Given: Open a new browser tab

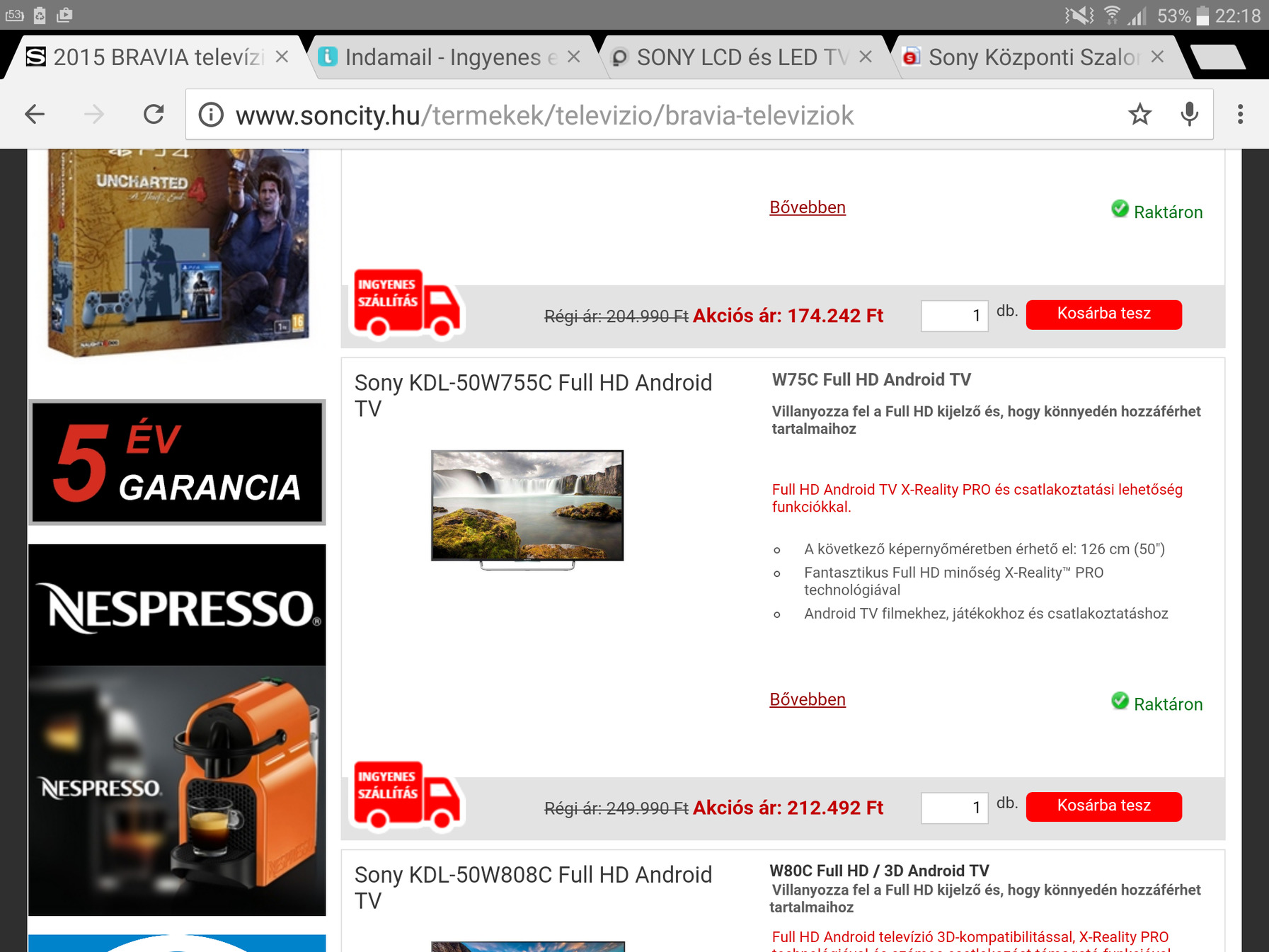Looking at the screenshot, I should pyautogui.click(x=1217, y=57).
